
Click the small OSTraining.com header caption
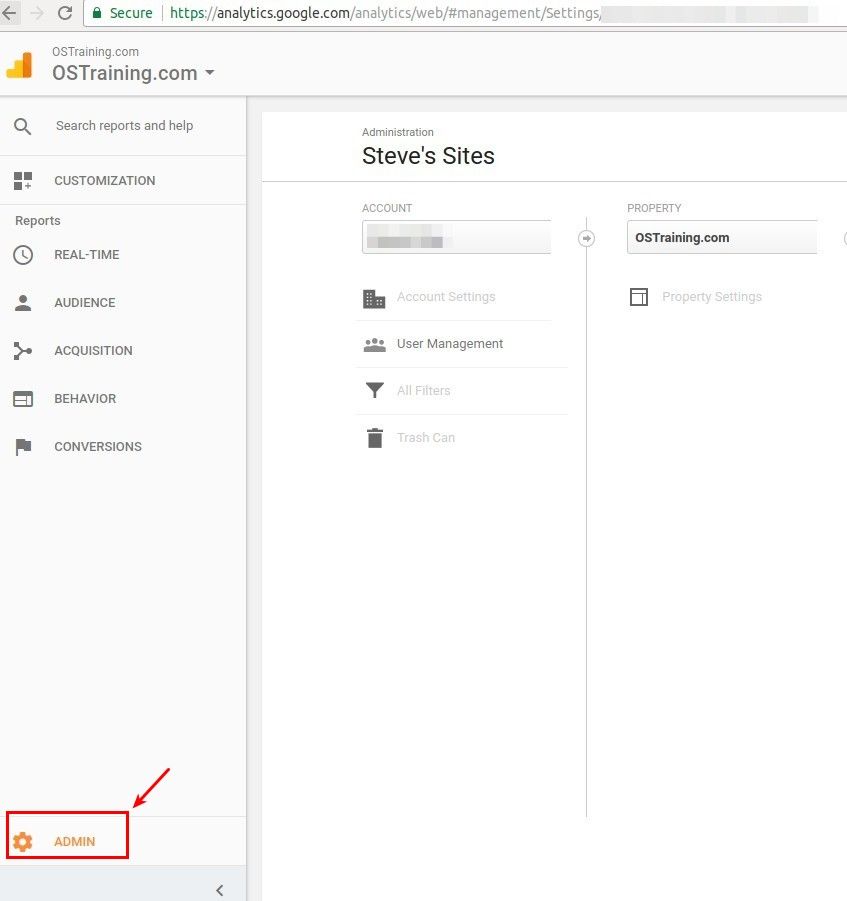(x=95, y=52)
